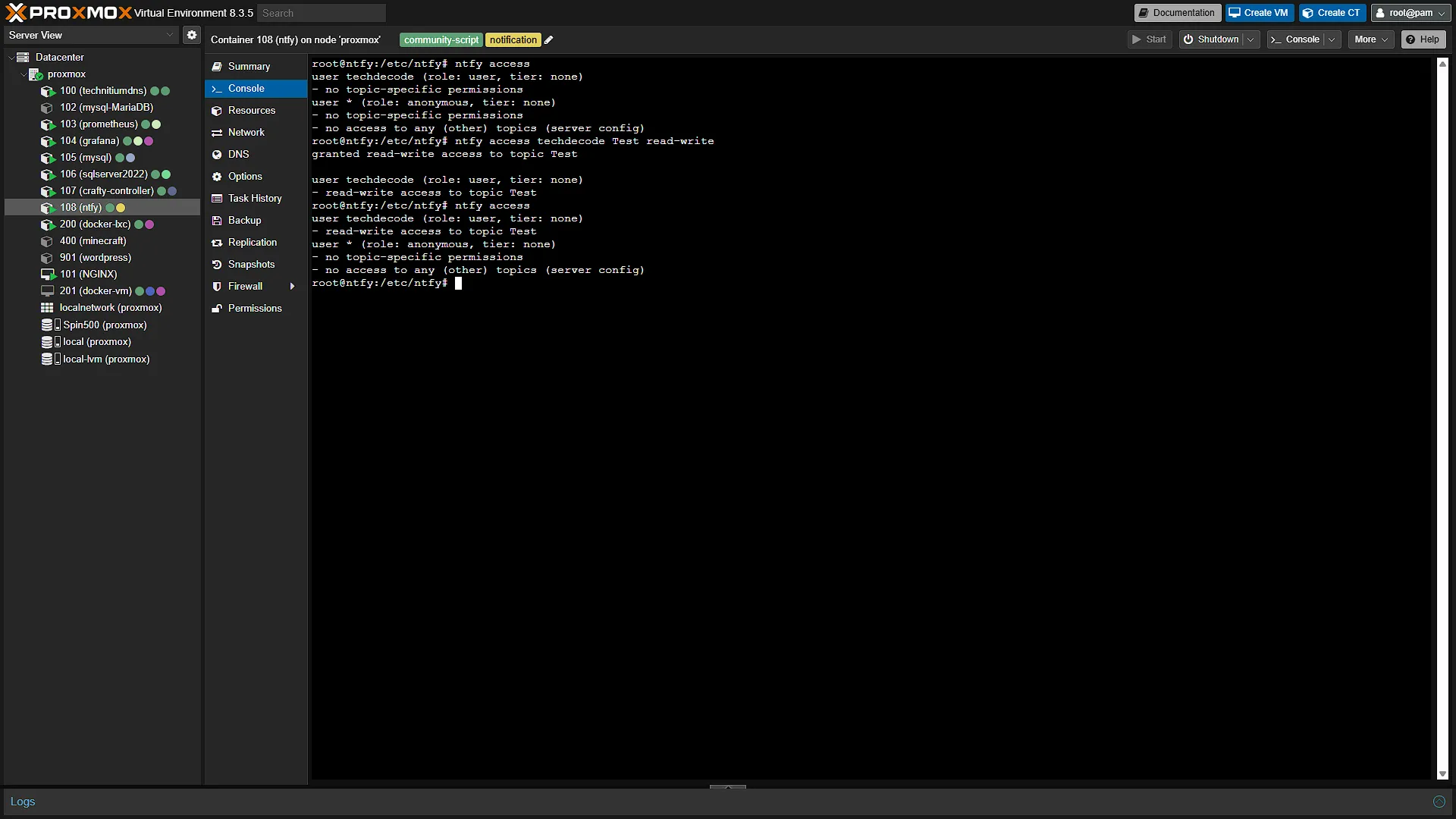Image resolution: width=1456 pixels, height=819 pixels.
Task: Click the console scrollbar up arrow
Action: coord(1442,64)
